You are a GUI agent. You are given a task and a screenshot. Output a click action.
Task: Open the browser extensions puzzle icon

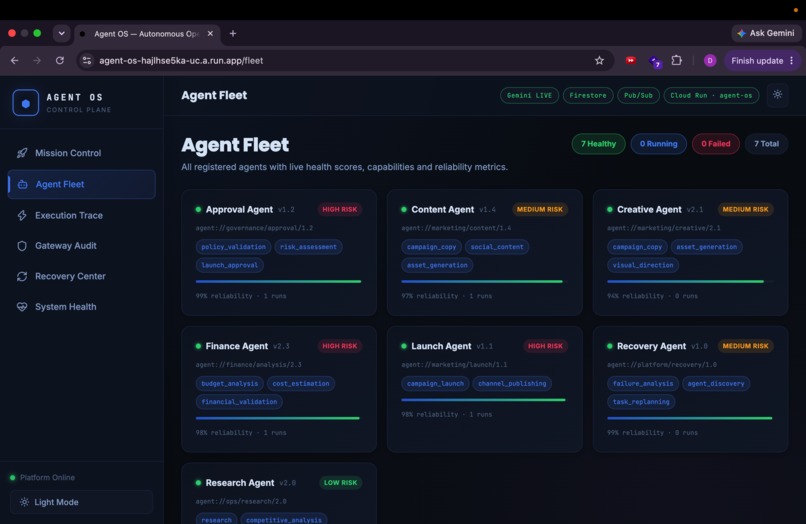(676, 60)
